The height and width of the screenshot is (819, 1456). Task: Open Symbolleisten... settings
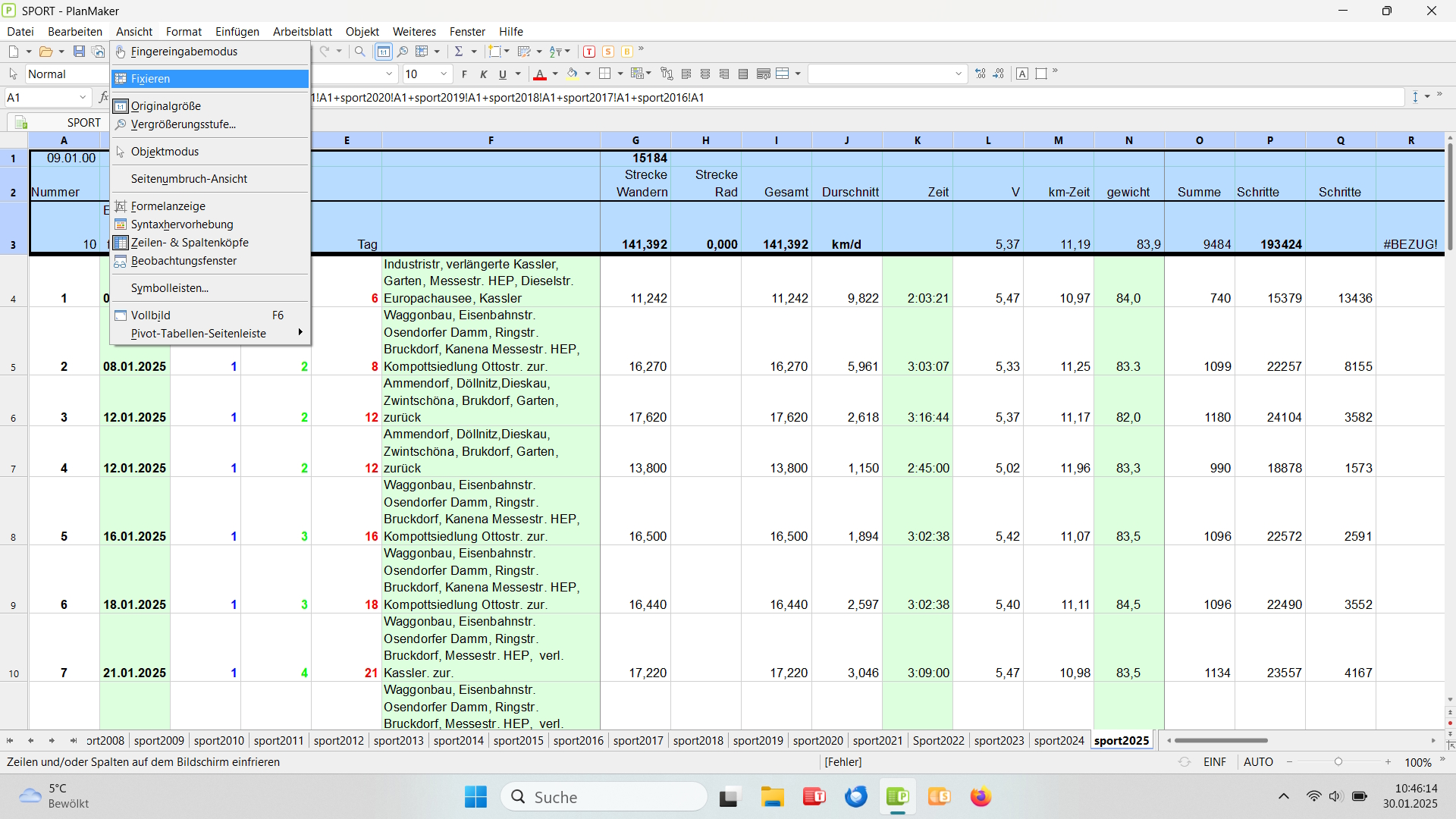coord(210,288)
